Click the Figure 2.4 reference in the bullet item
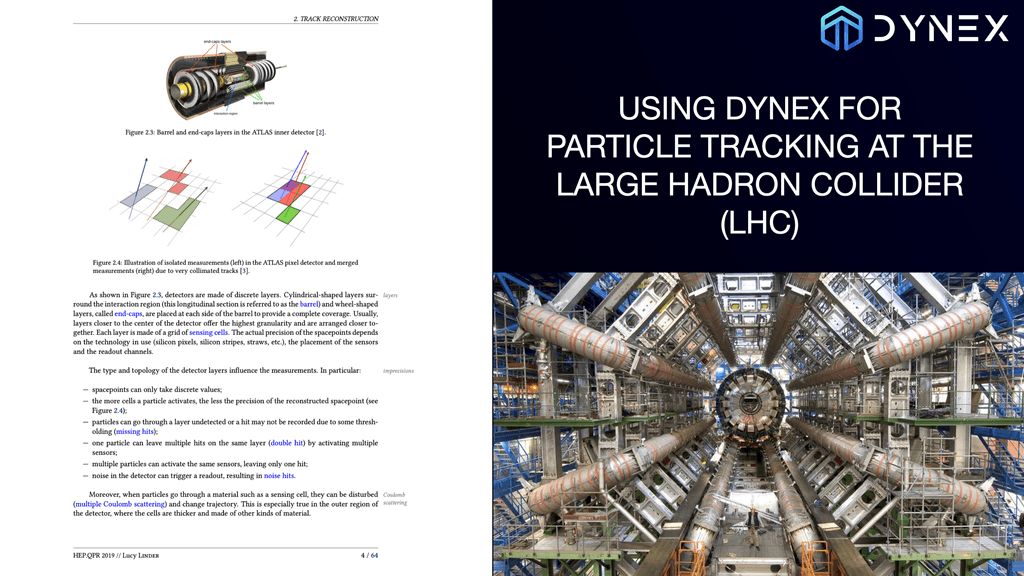 [x=118, y=411]
